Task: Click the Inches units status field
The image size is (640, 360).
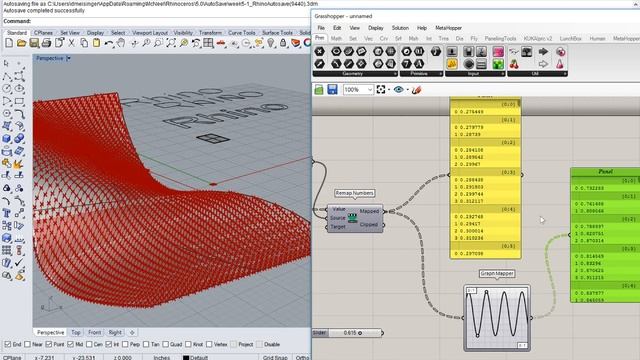Action: click(162, 357)
